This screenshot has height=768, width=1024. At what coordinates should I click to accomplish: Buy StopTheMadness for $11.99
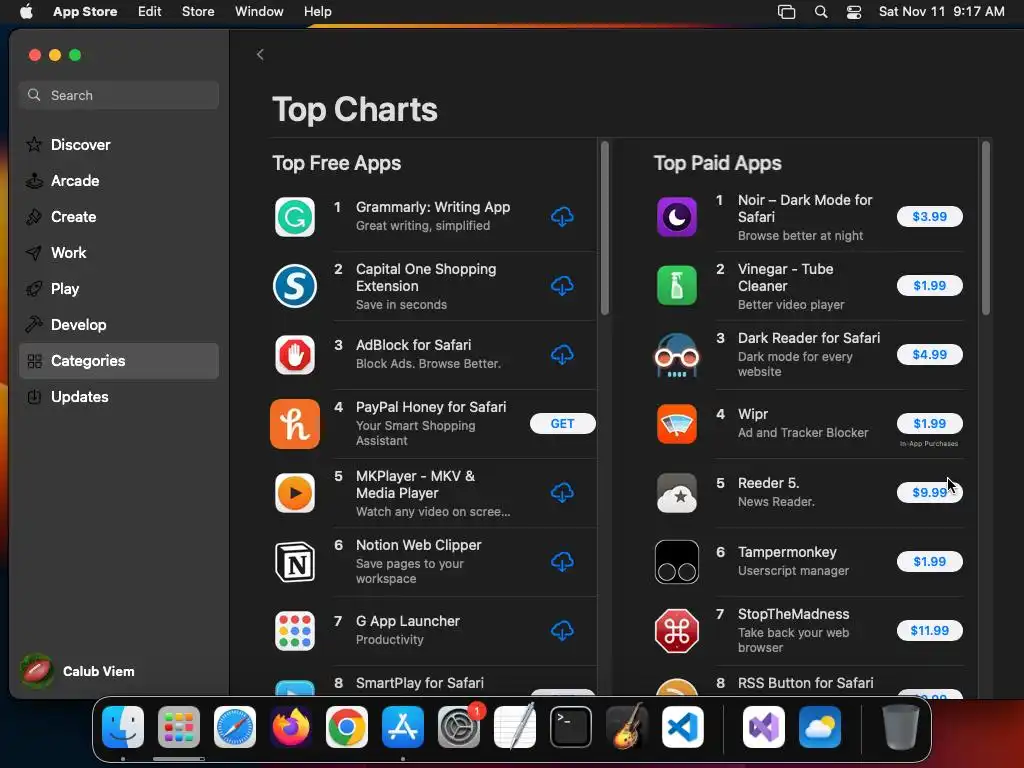click(x=929, y=631)
